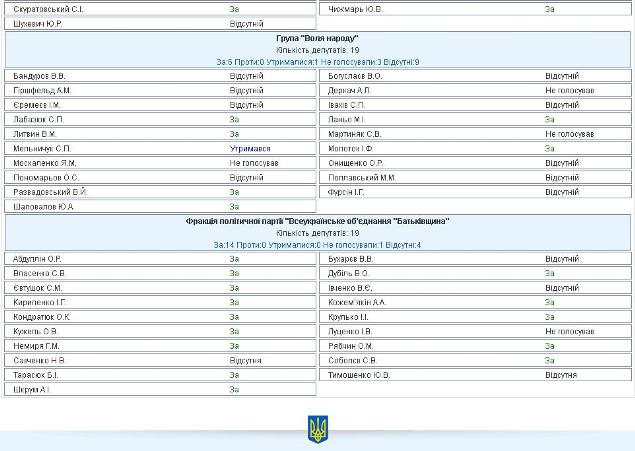Click the Ukrainian trident emblem icon
This screenshot has height=451, width=635.
click(318, 430)
